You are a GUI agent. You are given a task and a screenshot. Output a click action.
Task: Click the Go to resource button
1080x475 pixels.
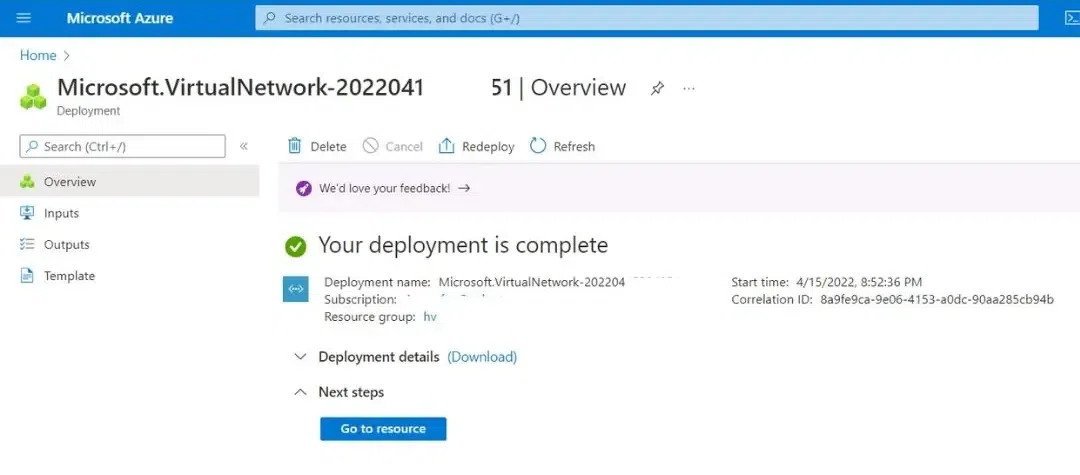tap(383, 428)
